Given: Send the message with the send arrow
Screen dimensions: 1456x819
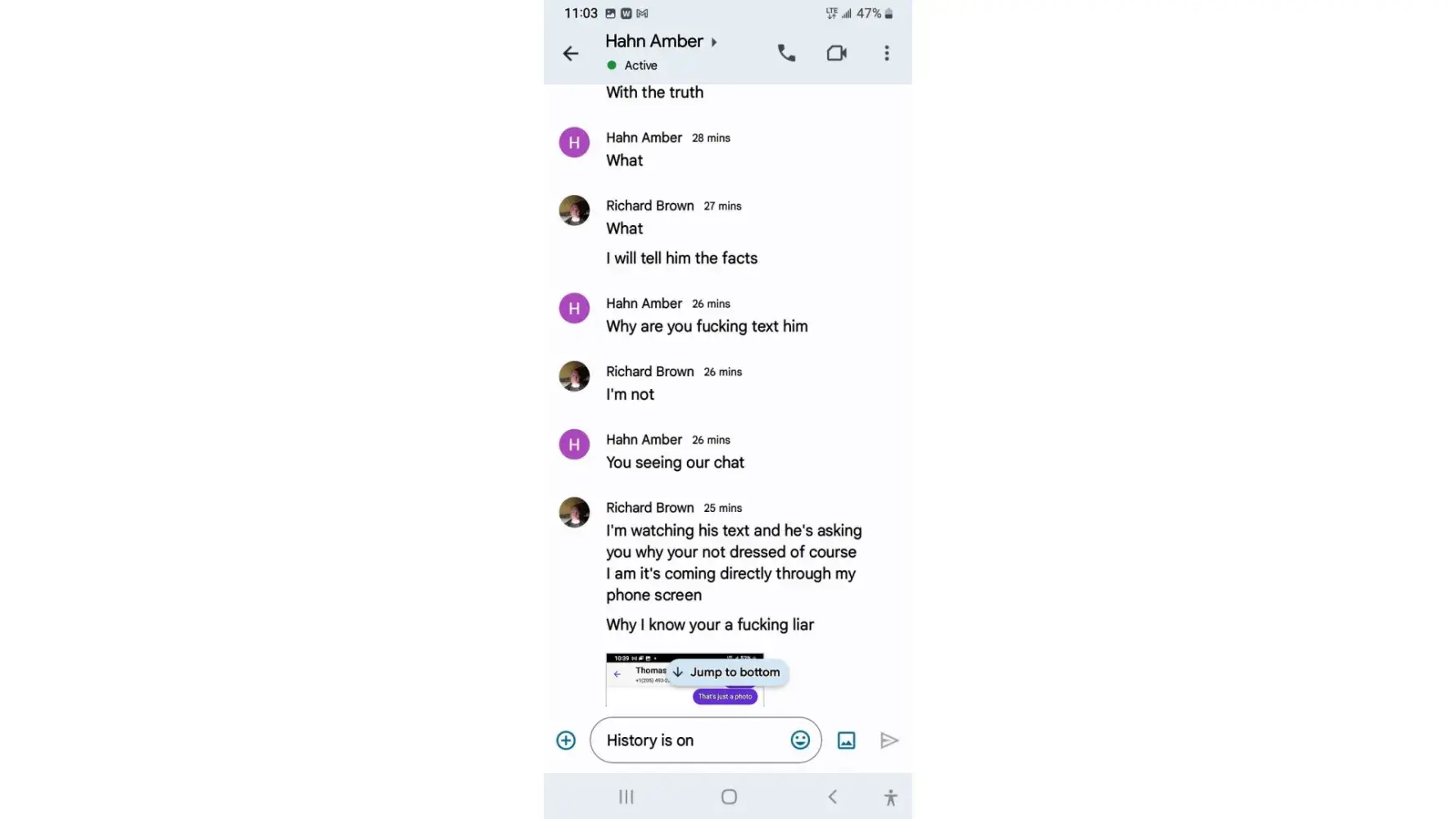Looking at the screenshot, I should (x=889, y=740).
